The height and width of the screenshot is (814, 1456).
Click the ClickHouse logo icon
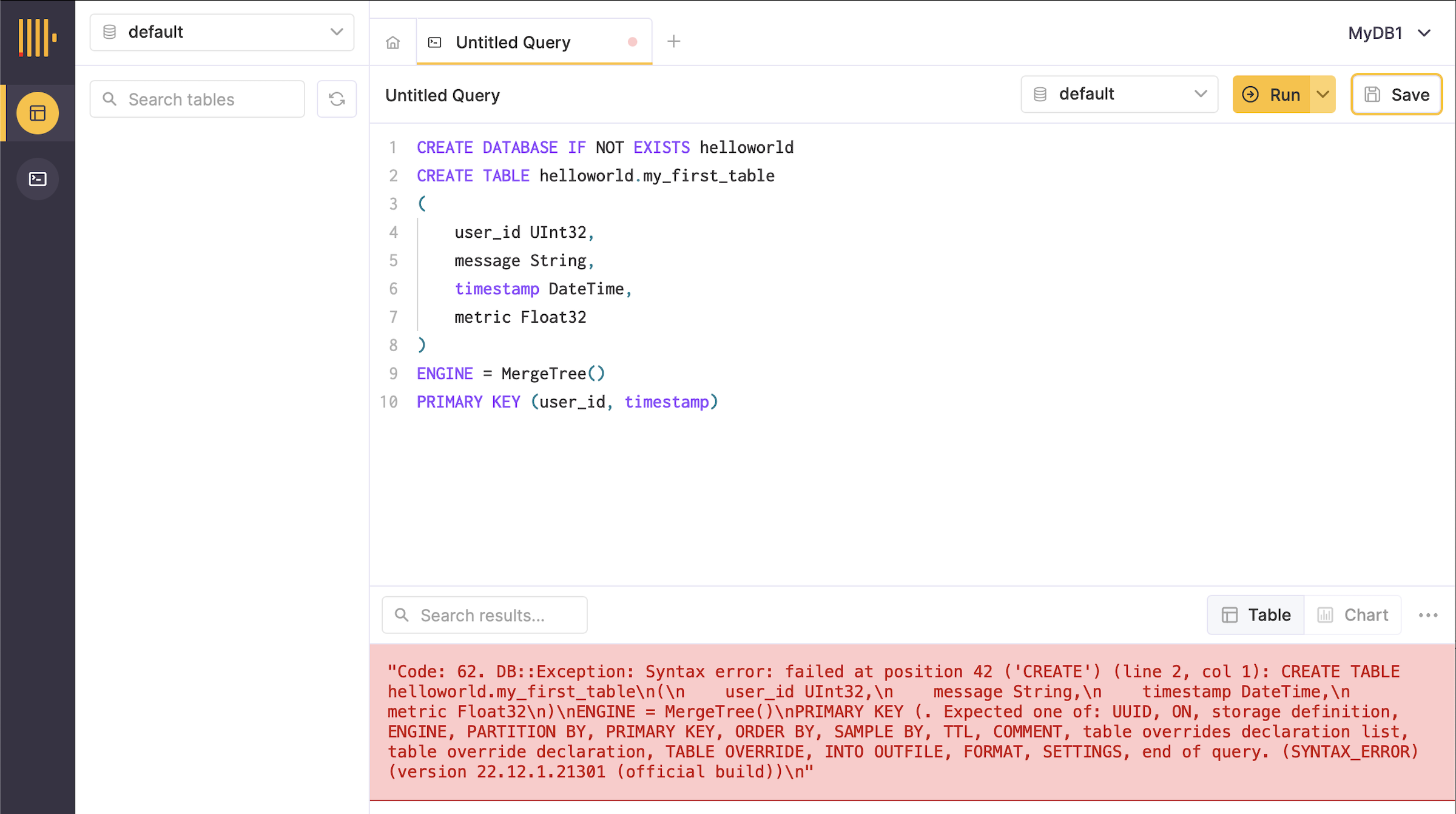click(38, 38)
